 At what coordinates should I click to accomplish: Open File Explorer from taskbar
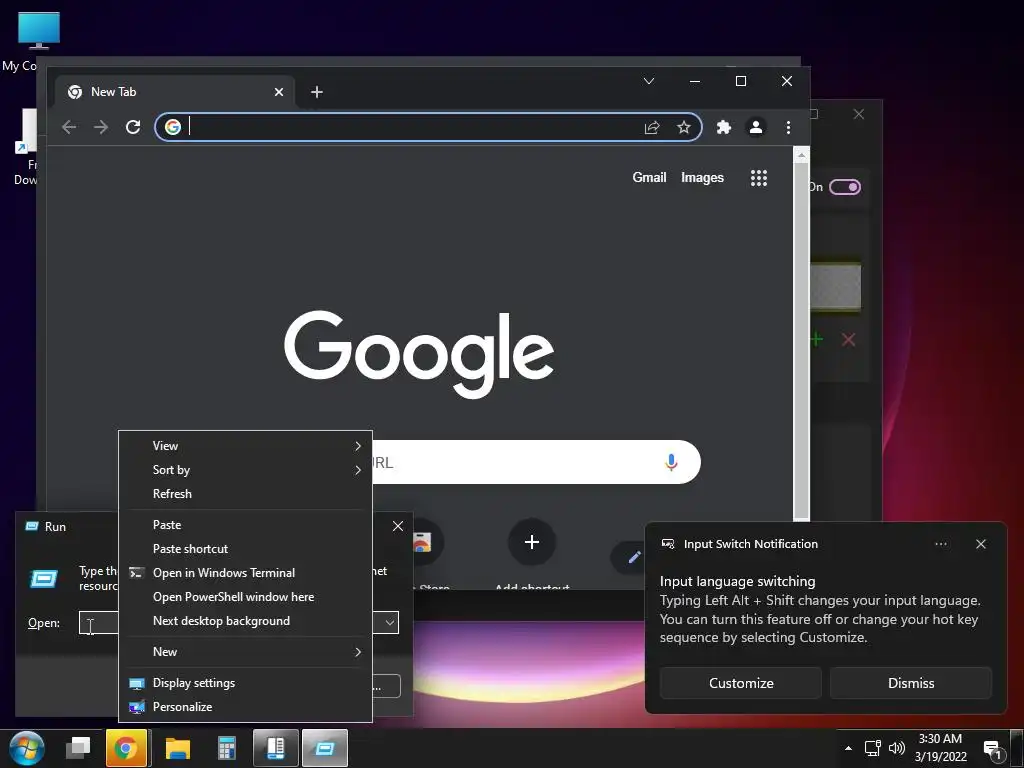[177, 748]
